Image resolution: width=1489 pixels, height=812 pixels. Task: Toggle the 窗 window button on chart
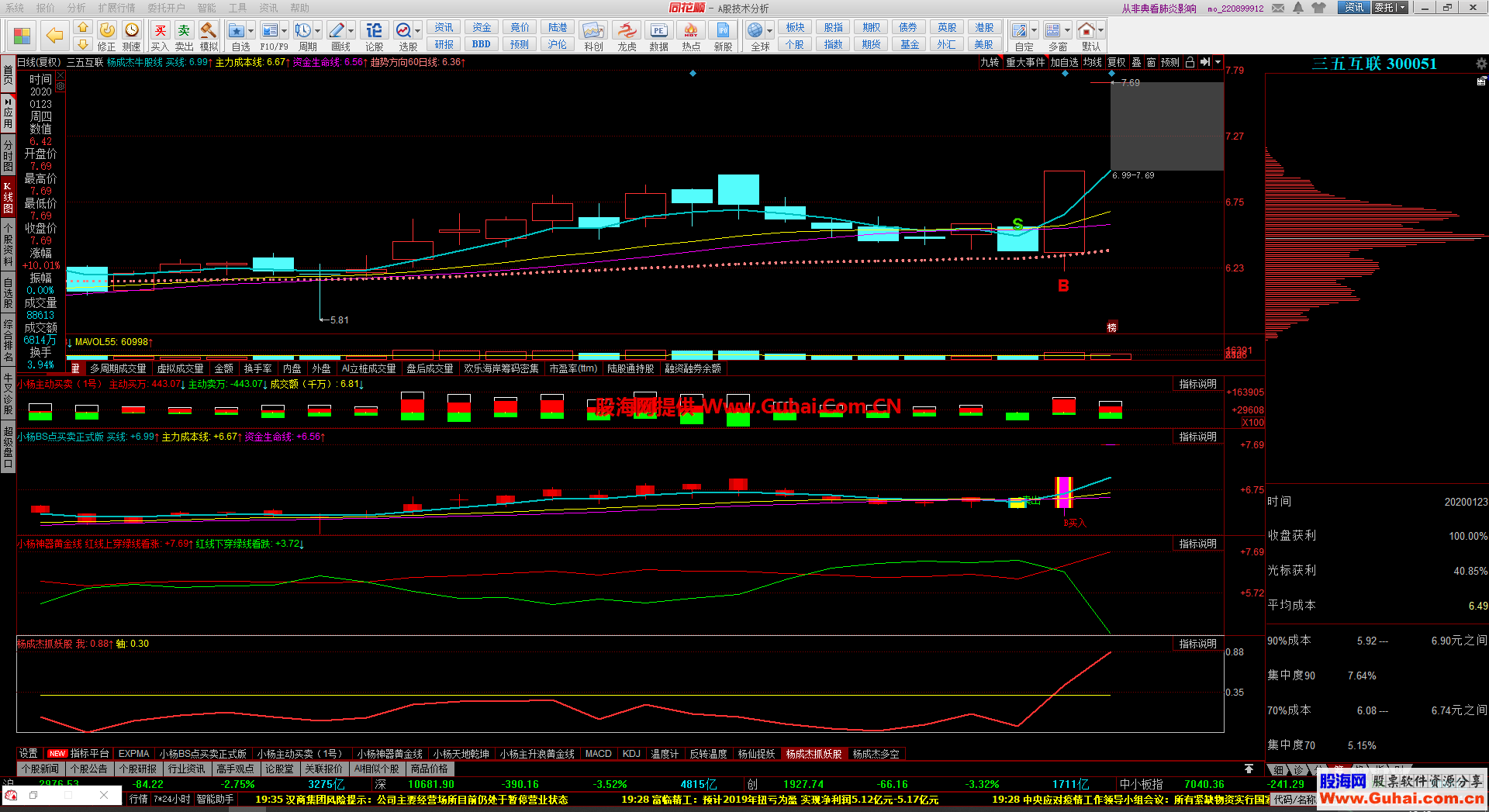coord(1151,62)
